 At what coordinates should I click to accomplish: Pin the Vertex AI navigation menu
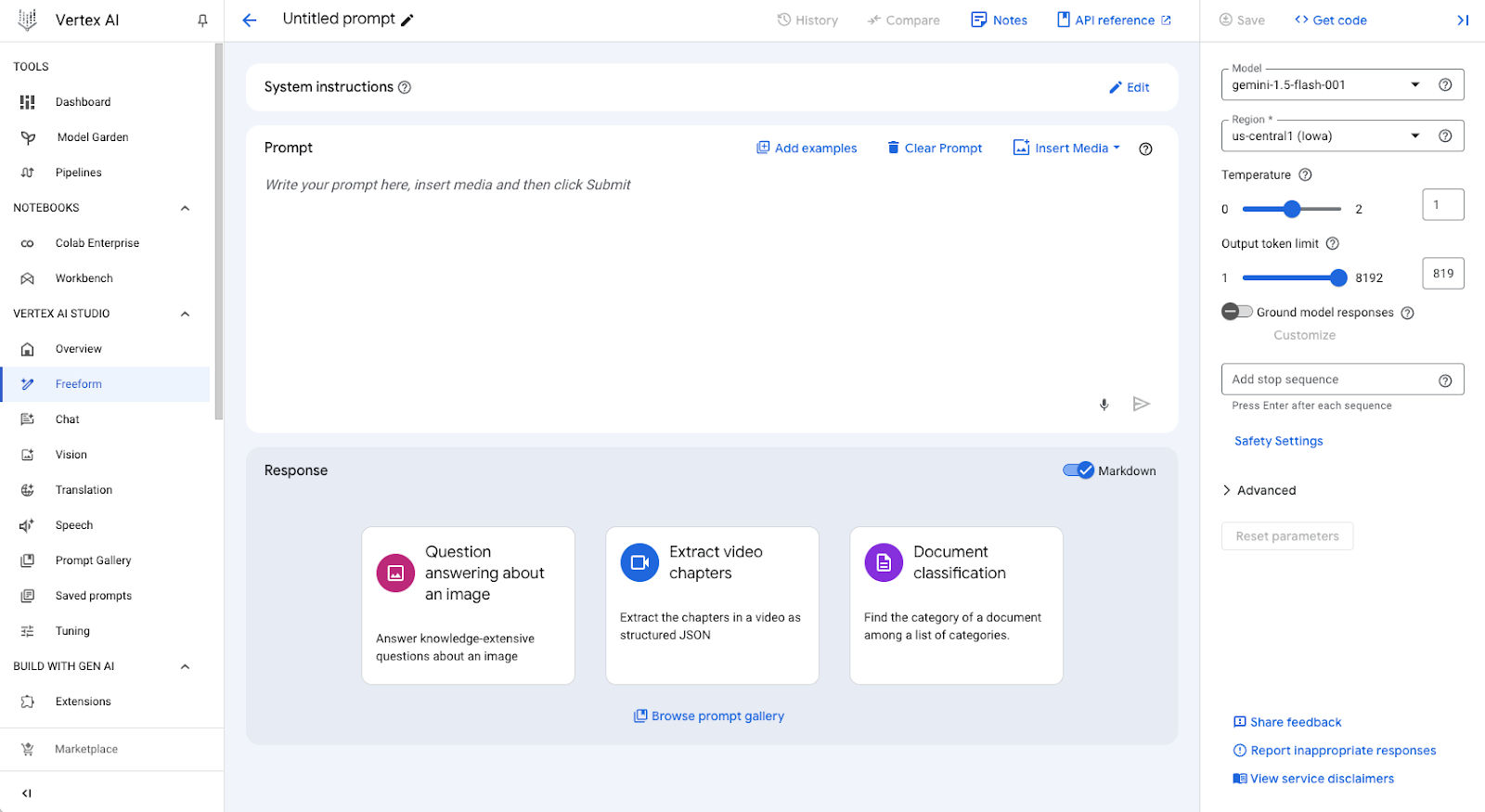click(202, 20)
